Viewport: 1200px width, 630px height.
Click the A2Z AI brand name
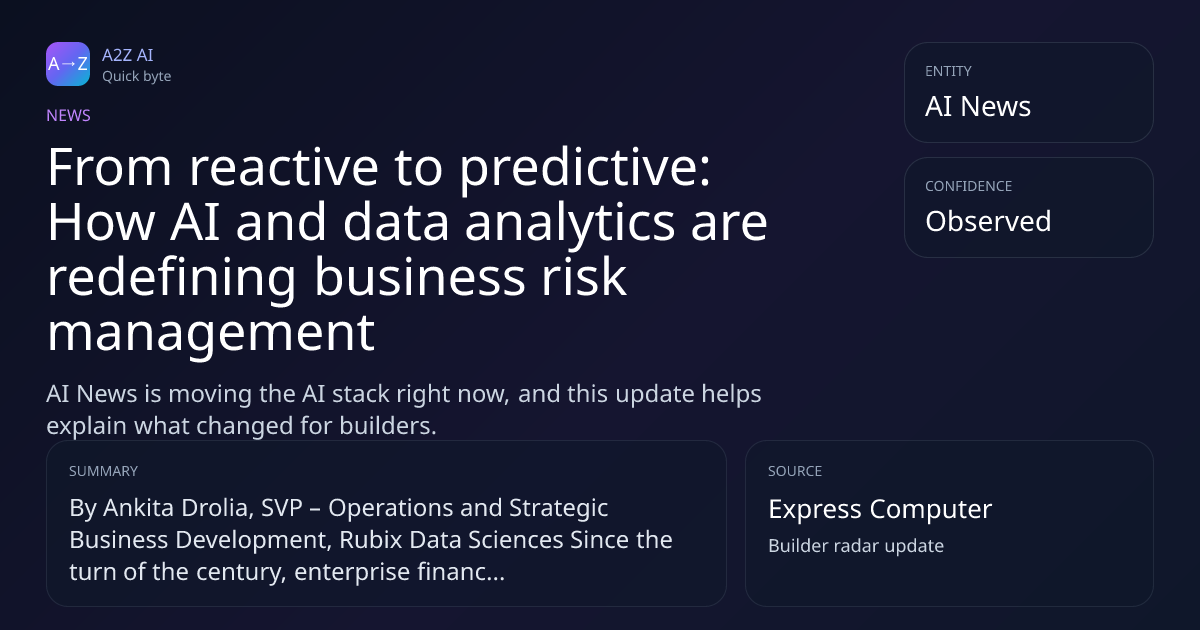coord(127,55)
